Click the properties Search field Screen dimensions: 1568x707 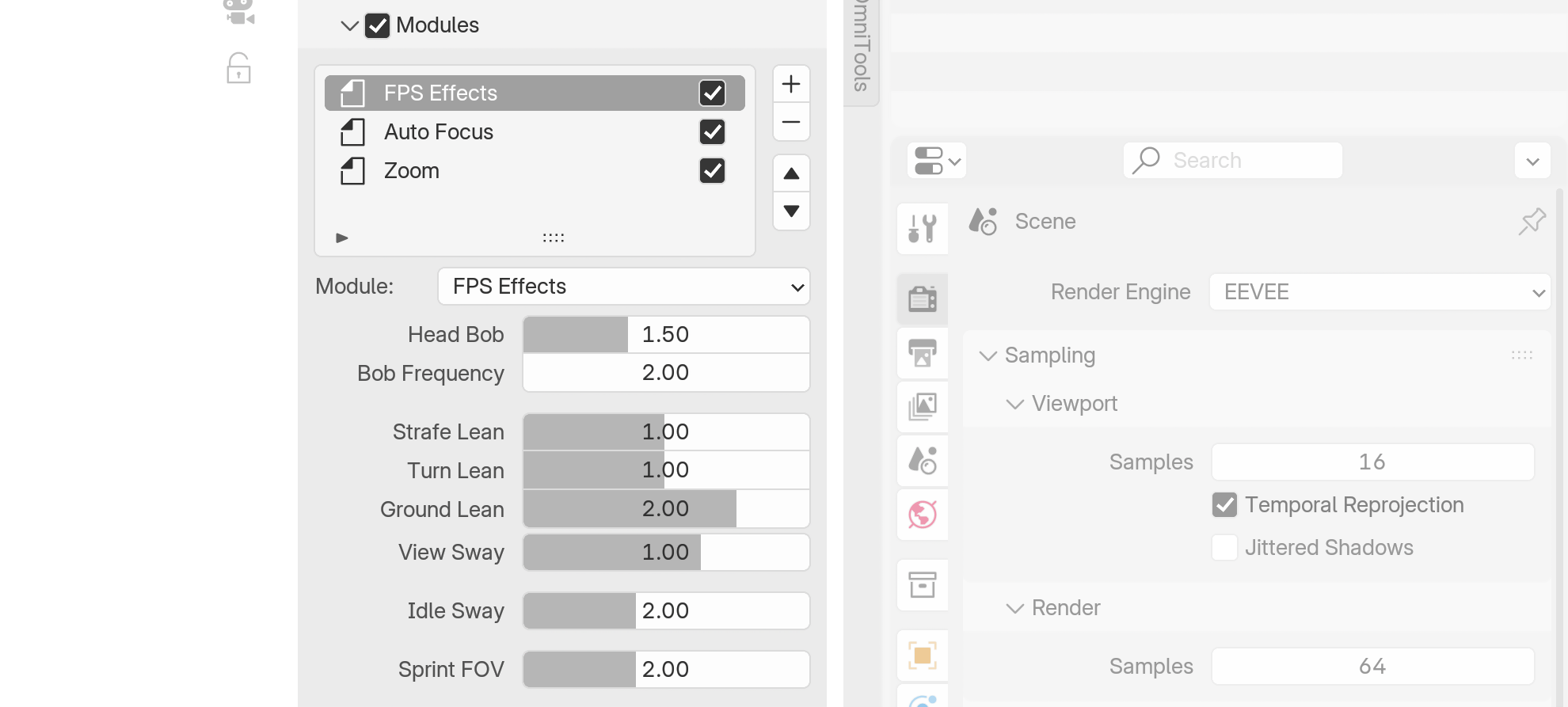[1232, 161]
